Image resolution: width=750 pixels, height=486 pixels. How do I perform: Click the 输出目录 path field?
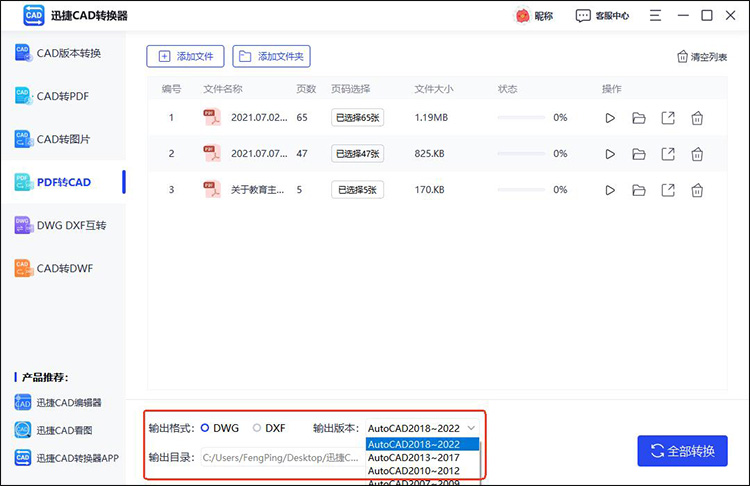click(x=283, y=458)
